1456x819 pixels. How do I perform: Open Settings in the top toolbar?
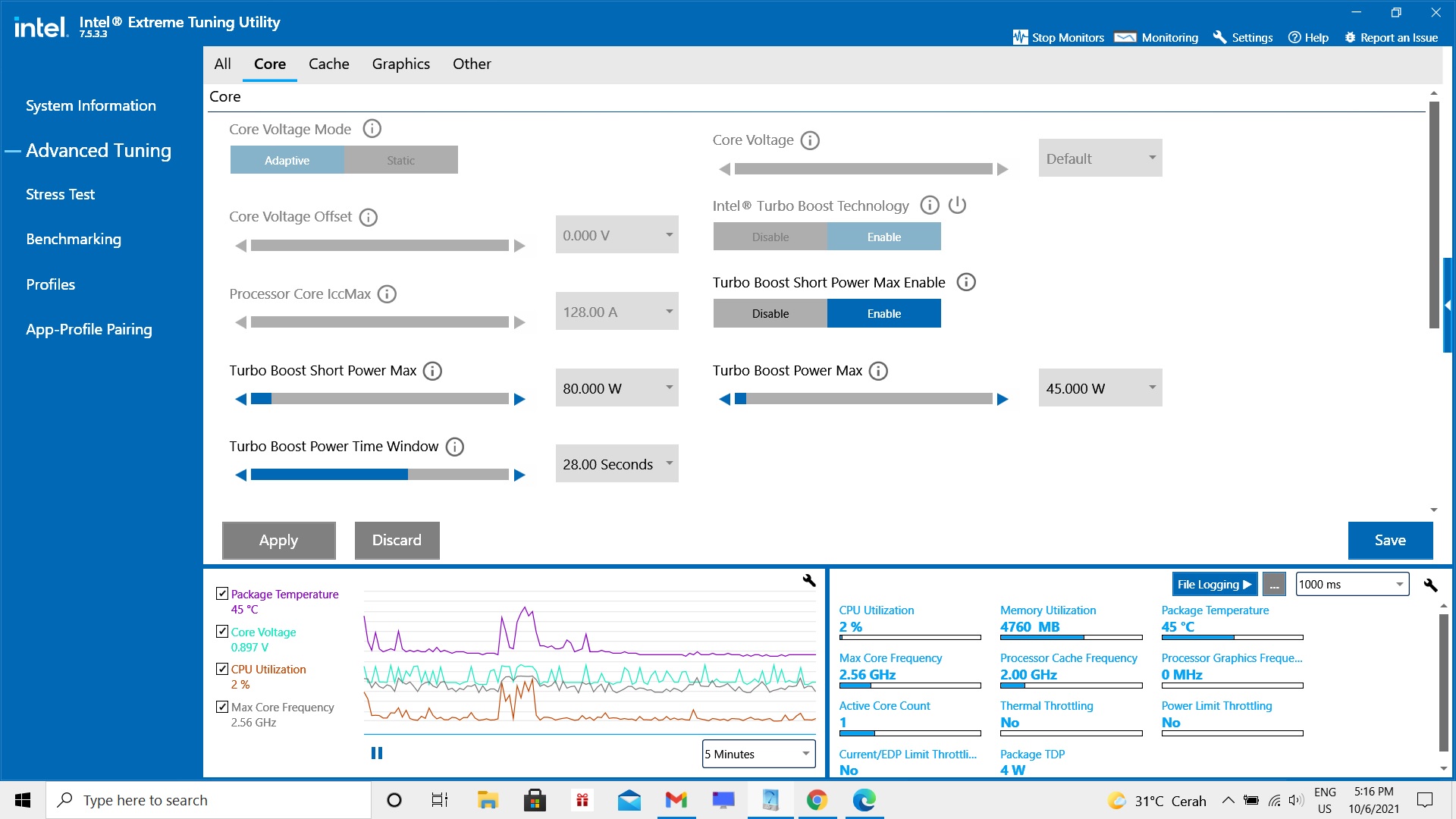pyautogui.click(x=1242, y=37)
